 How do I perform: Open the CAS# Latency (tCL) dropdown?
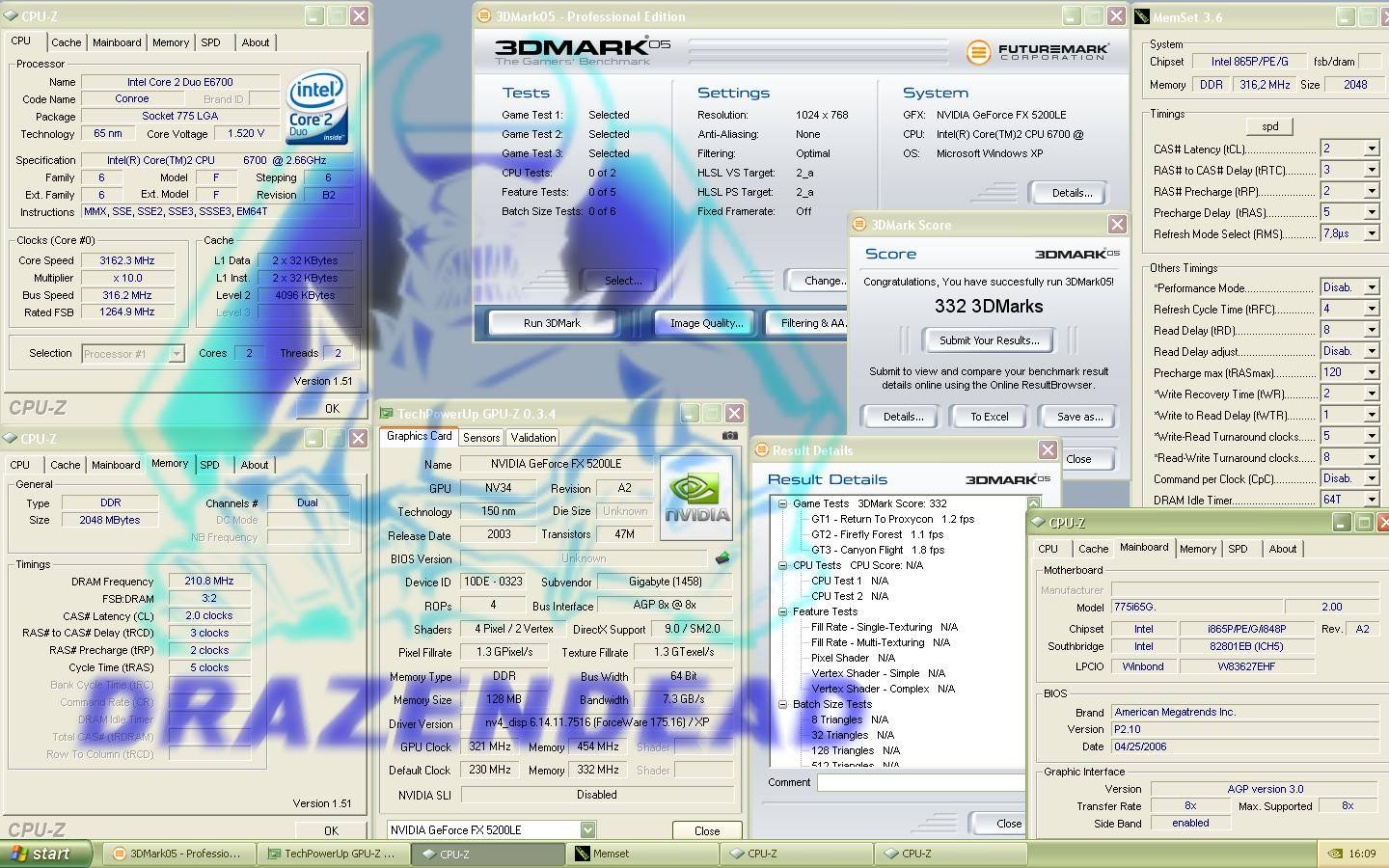pos(1371,149)
